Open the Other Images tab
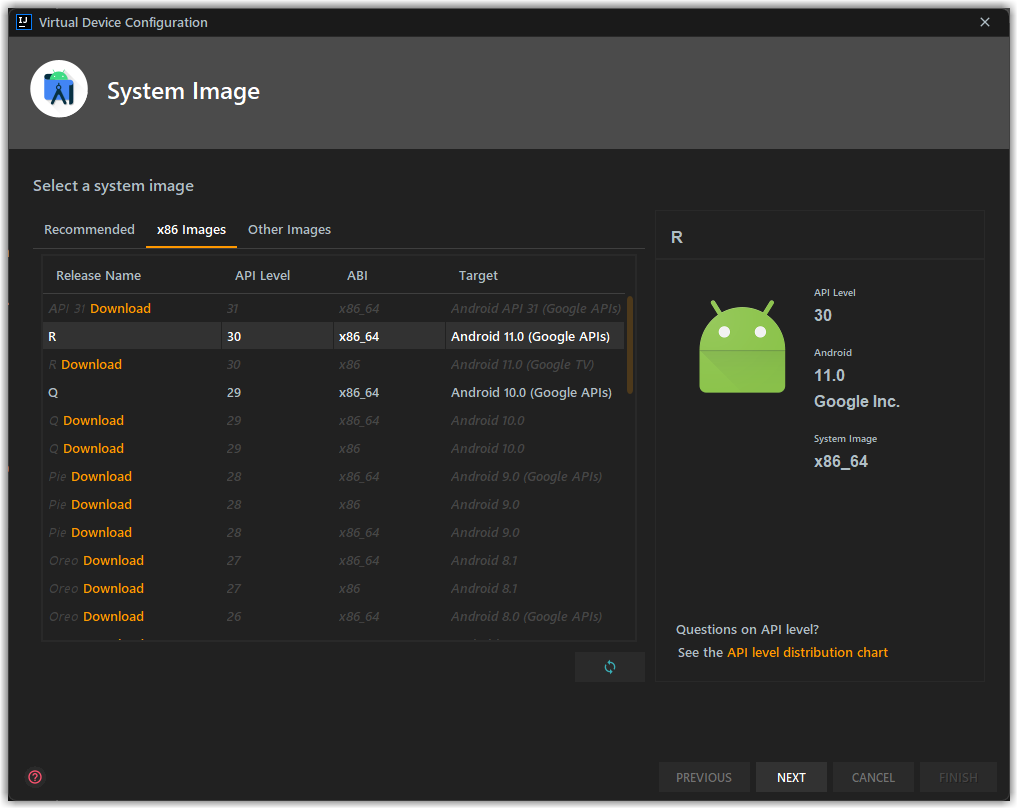This screenshot has height=809, width=1018. (289, 229)
